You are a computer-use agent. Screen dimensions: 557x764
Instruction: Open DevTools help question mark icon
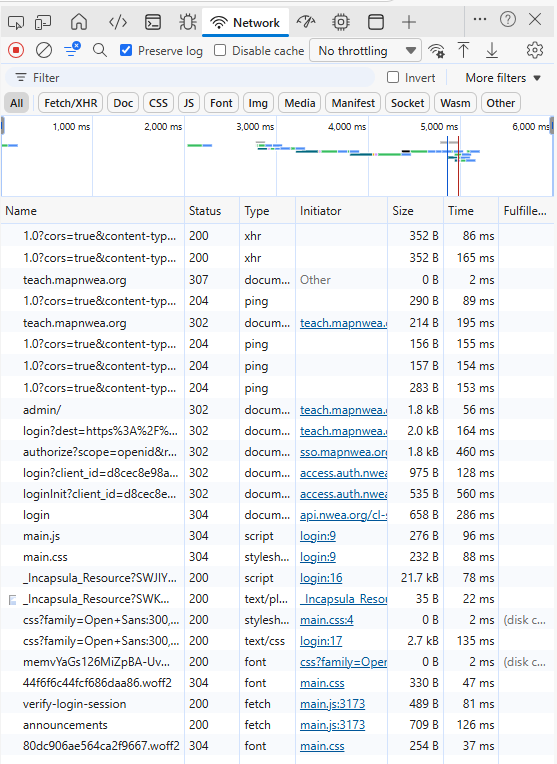click(x=508, y=19)
